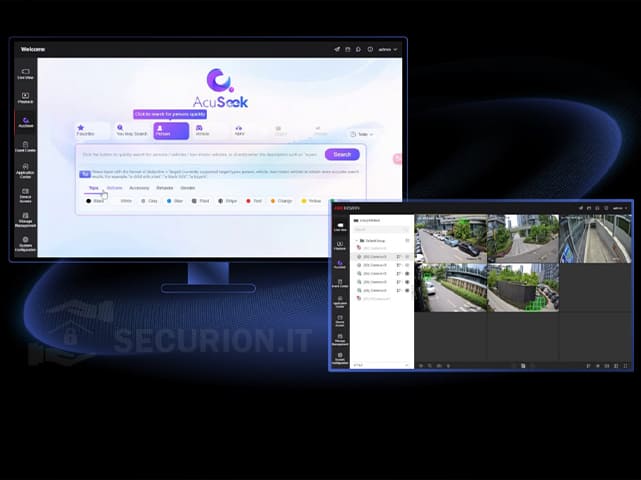Image resolution: width=641 pixels, height=480 pixels.
Task: Select the Person search category
Action: pos(171,131)
